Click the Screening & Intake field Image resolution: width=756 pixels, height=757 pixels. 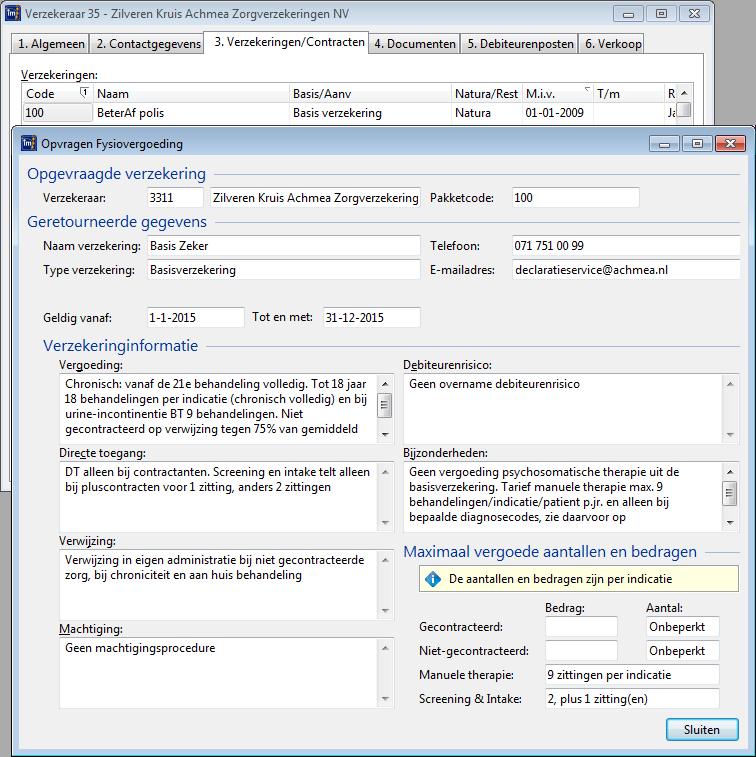[x=632, y=699]
